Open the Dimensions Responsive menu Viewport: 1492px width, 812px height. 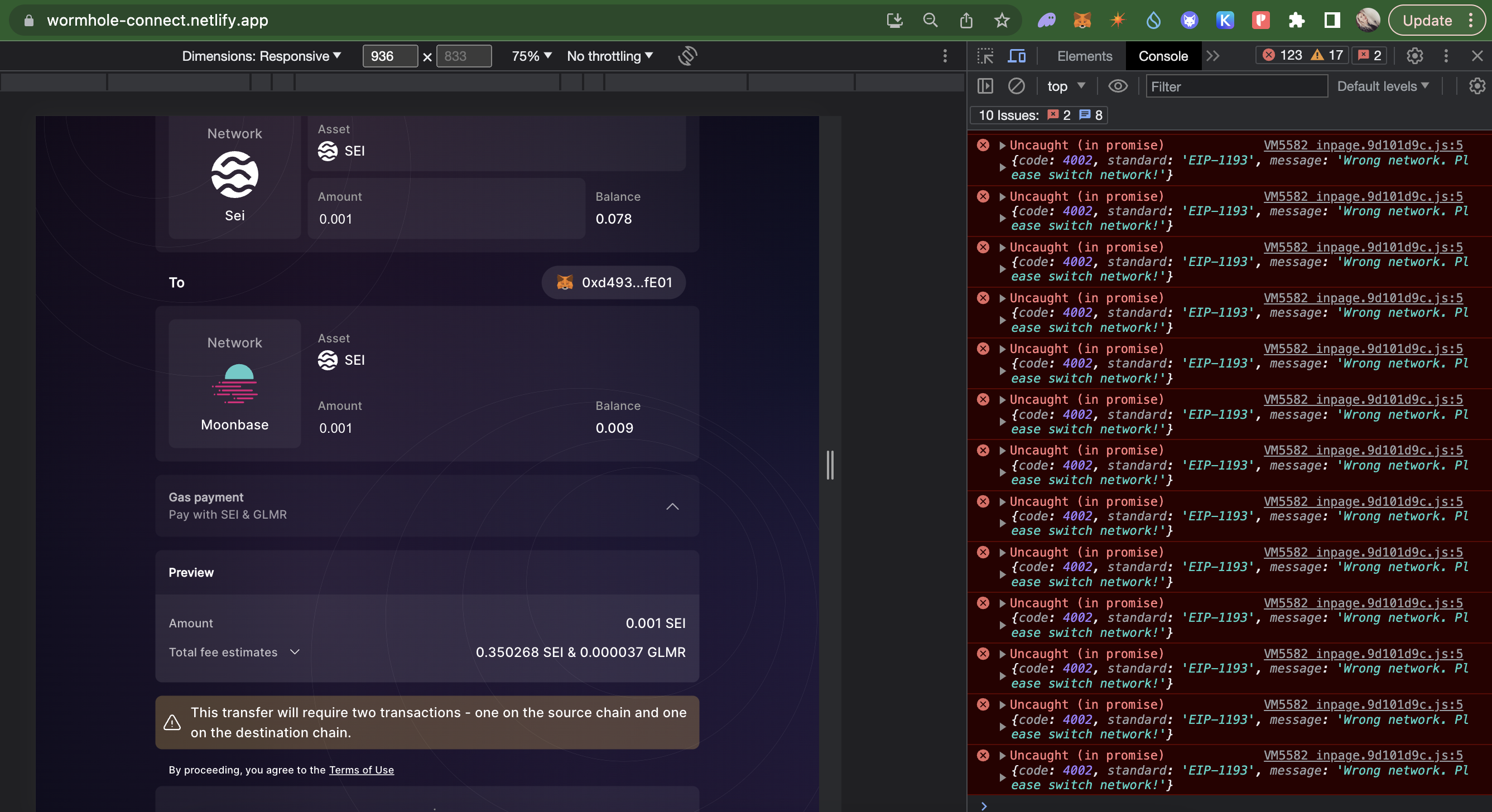261,56
